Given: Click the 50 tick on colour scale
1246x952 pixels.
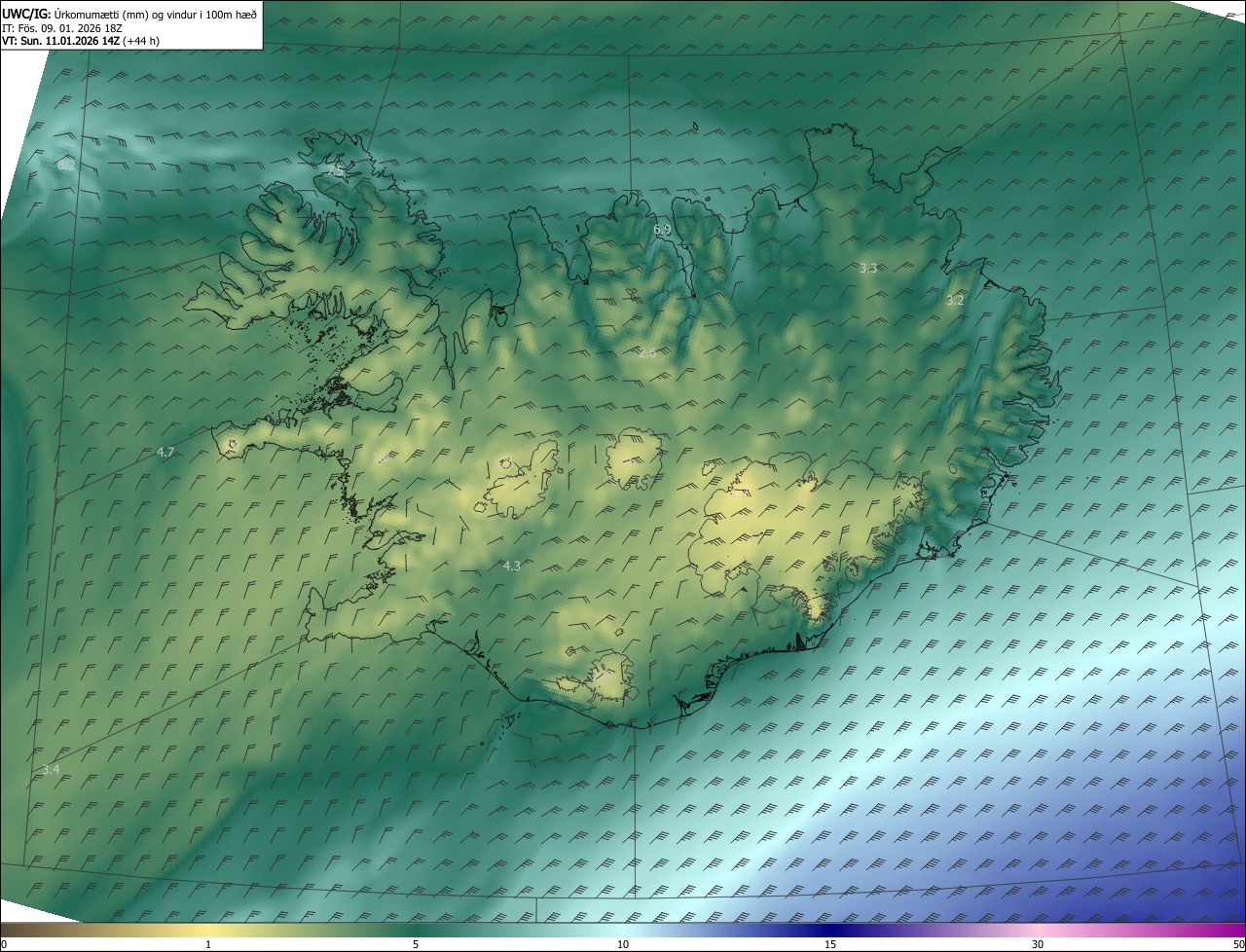Looking at the screenshot, I should click(x=1238, y=944).
